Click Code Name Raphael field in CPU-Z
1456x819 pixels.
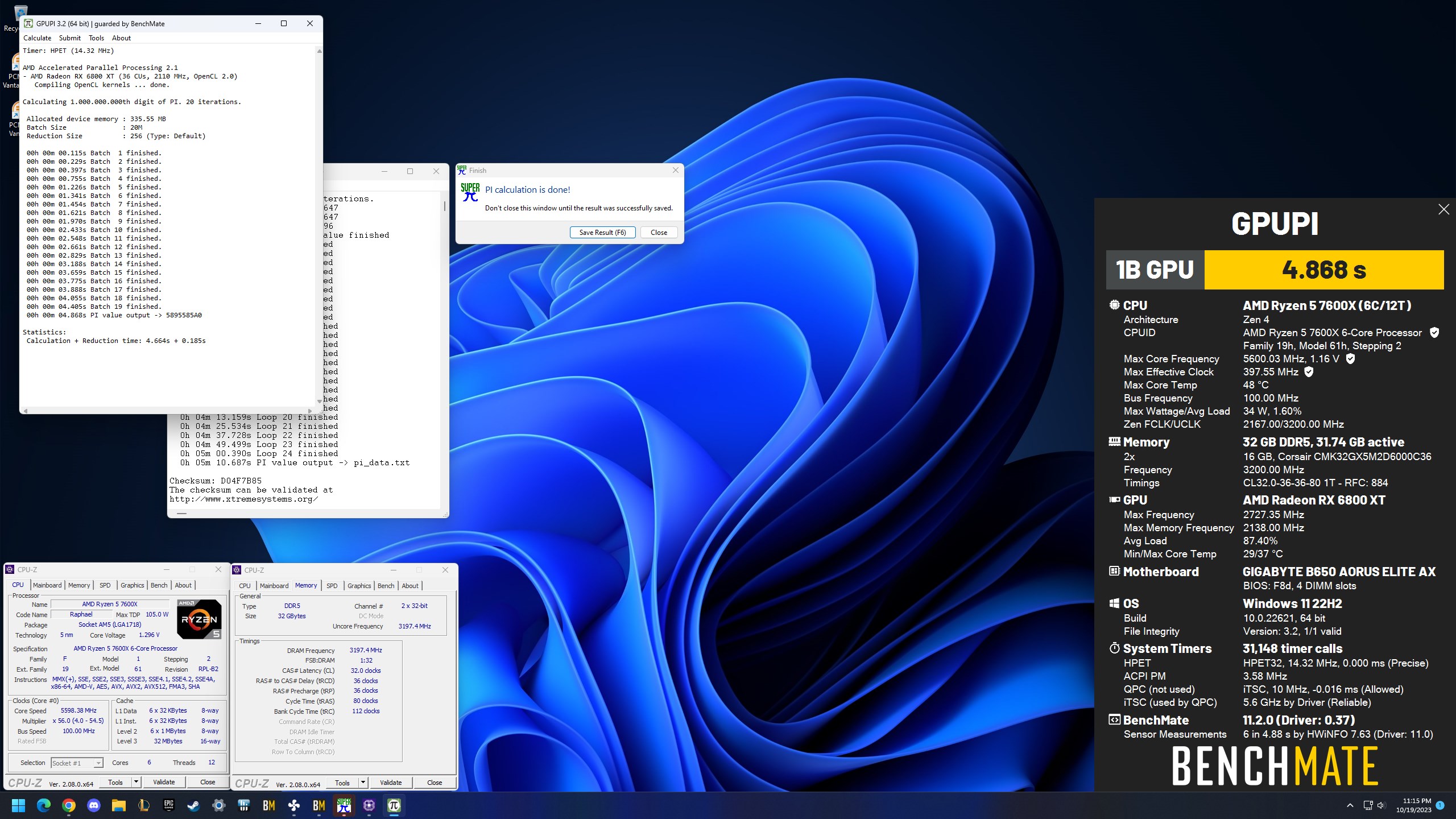(81, 614)
